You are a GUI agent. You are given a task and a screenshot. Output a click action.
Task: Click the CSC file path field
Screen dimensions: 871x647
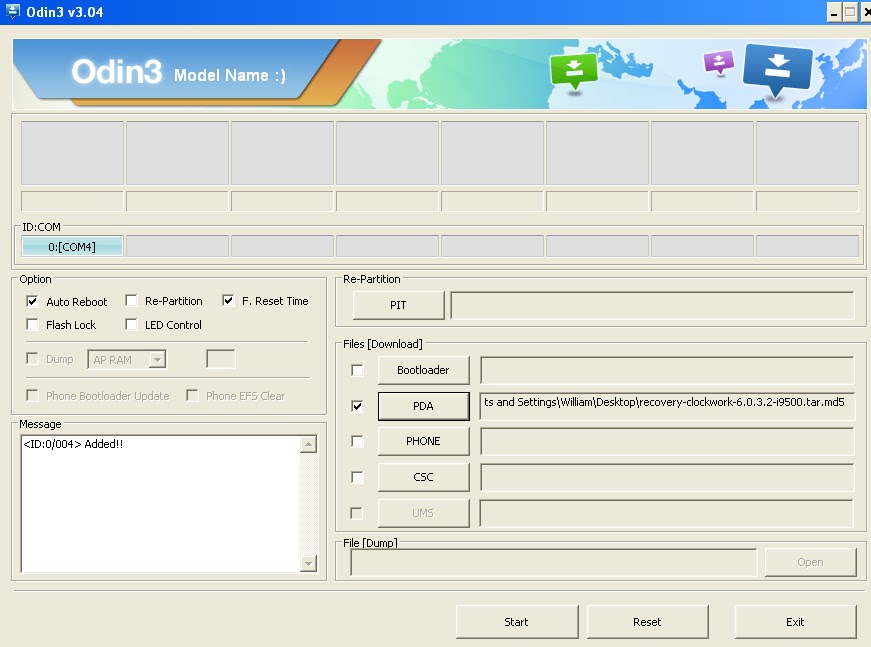point(667,477)
